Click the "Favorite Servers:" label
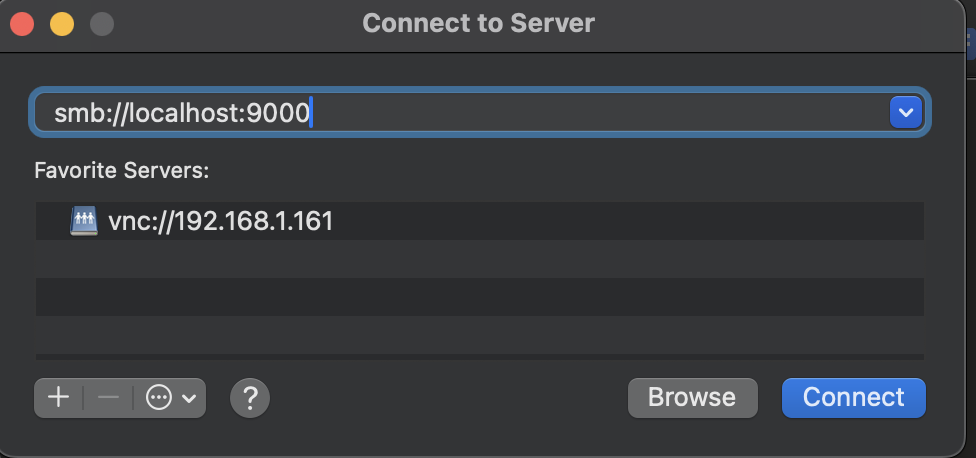Screen dimensions: 976x458 [121, 170]
